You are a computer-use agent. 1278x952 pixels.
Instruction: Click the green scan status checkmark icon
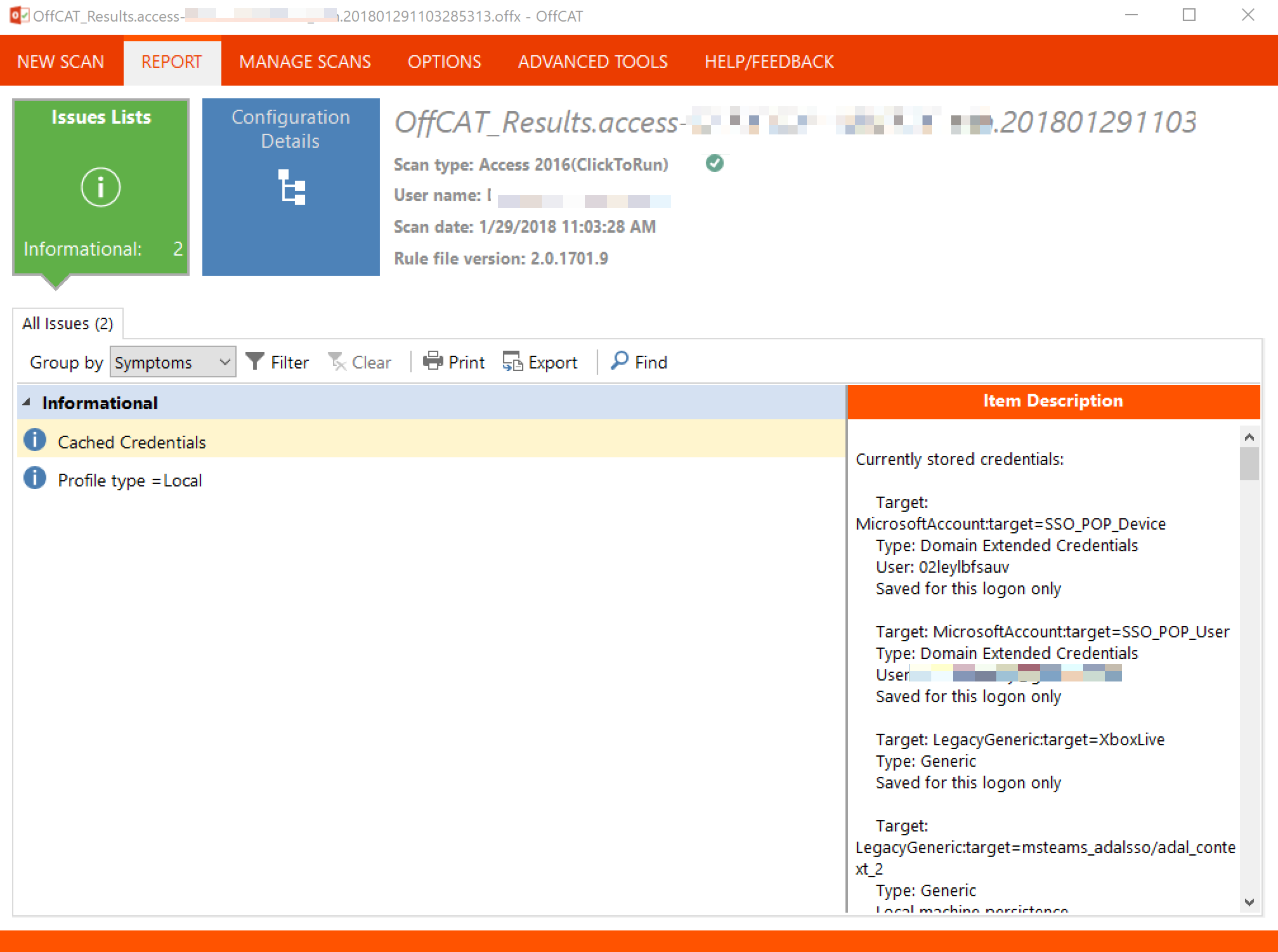coord(714,164)
